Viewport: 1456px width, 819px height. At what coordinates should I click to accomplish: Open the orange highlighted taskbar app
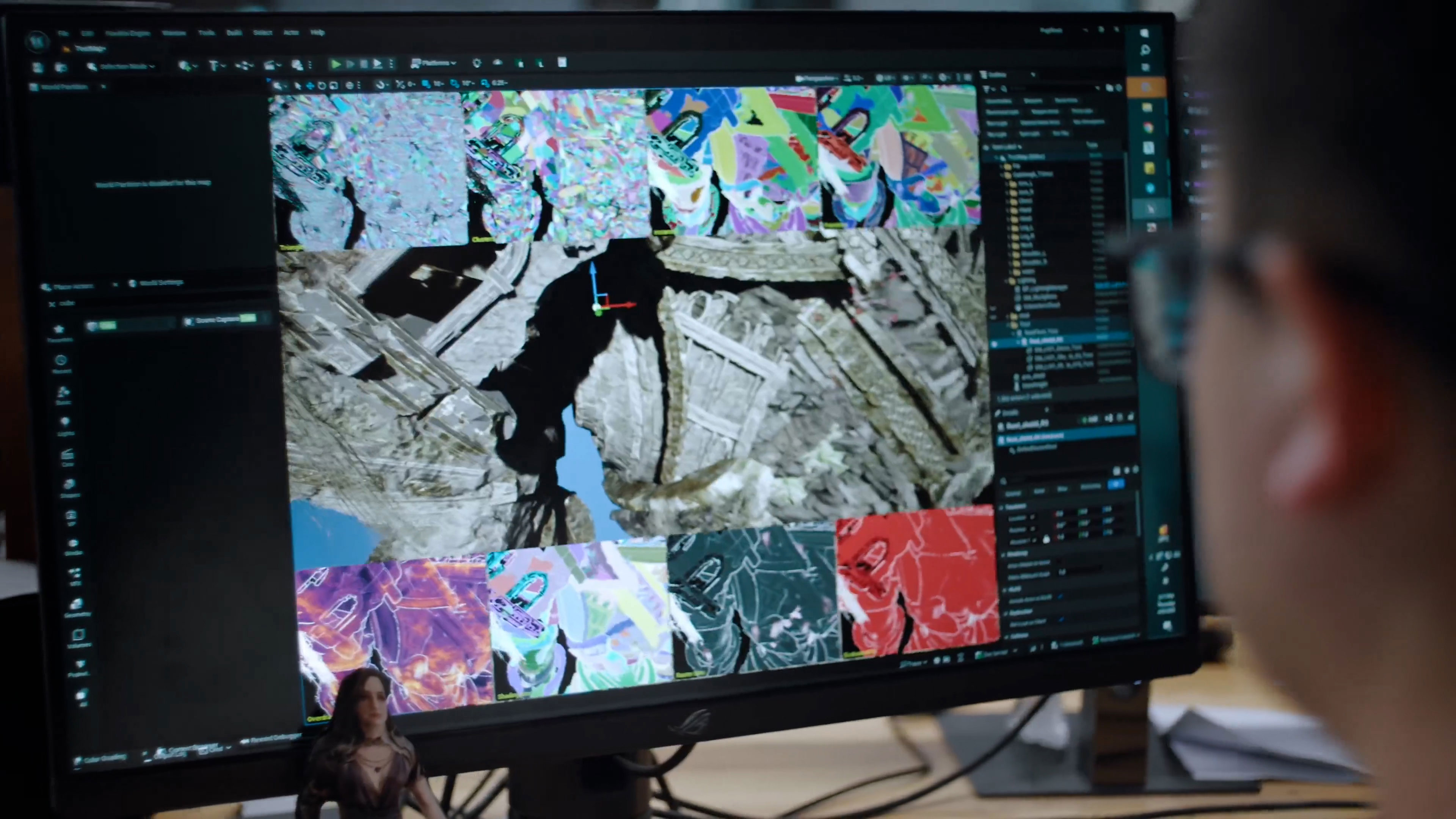click(x=1146, y=88)
